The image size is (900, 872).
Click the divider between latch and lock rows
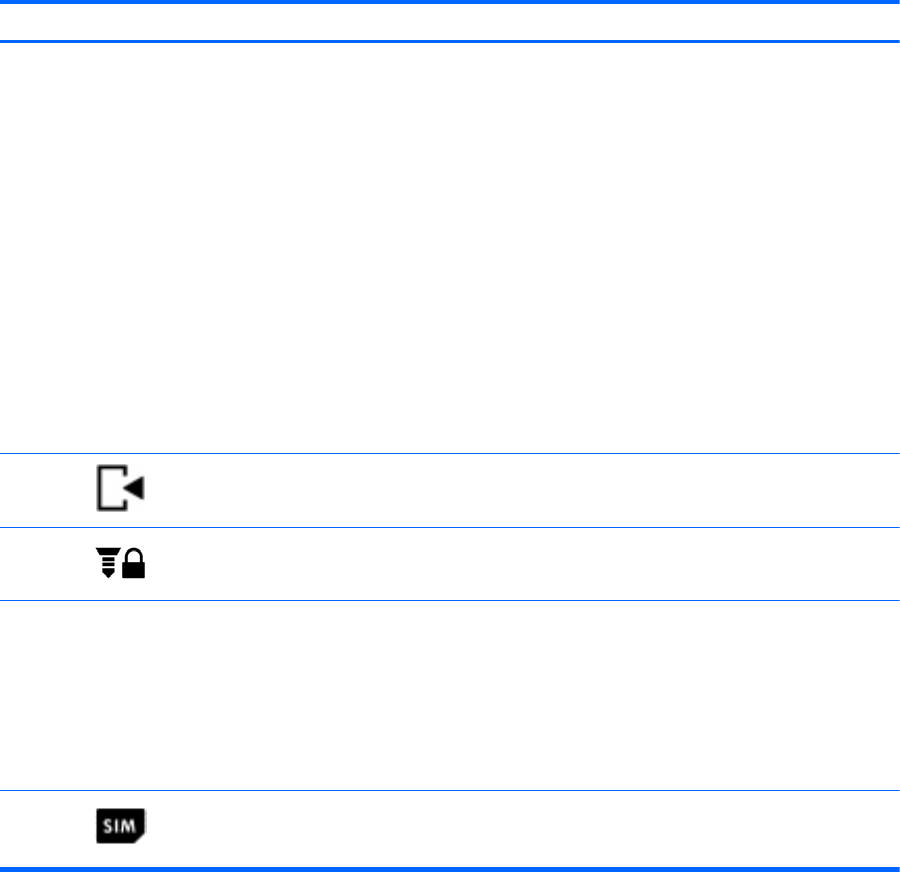(x=450, y=527)
